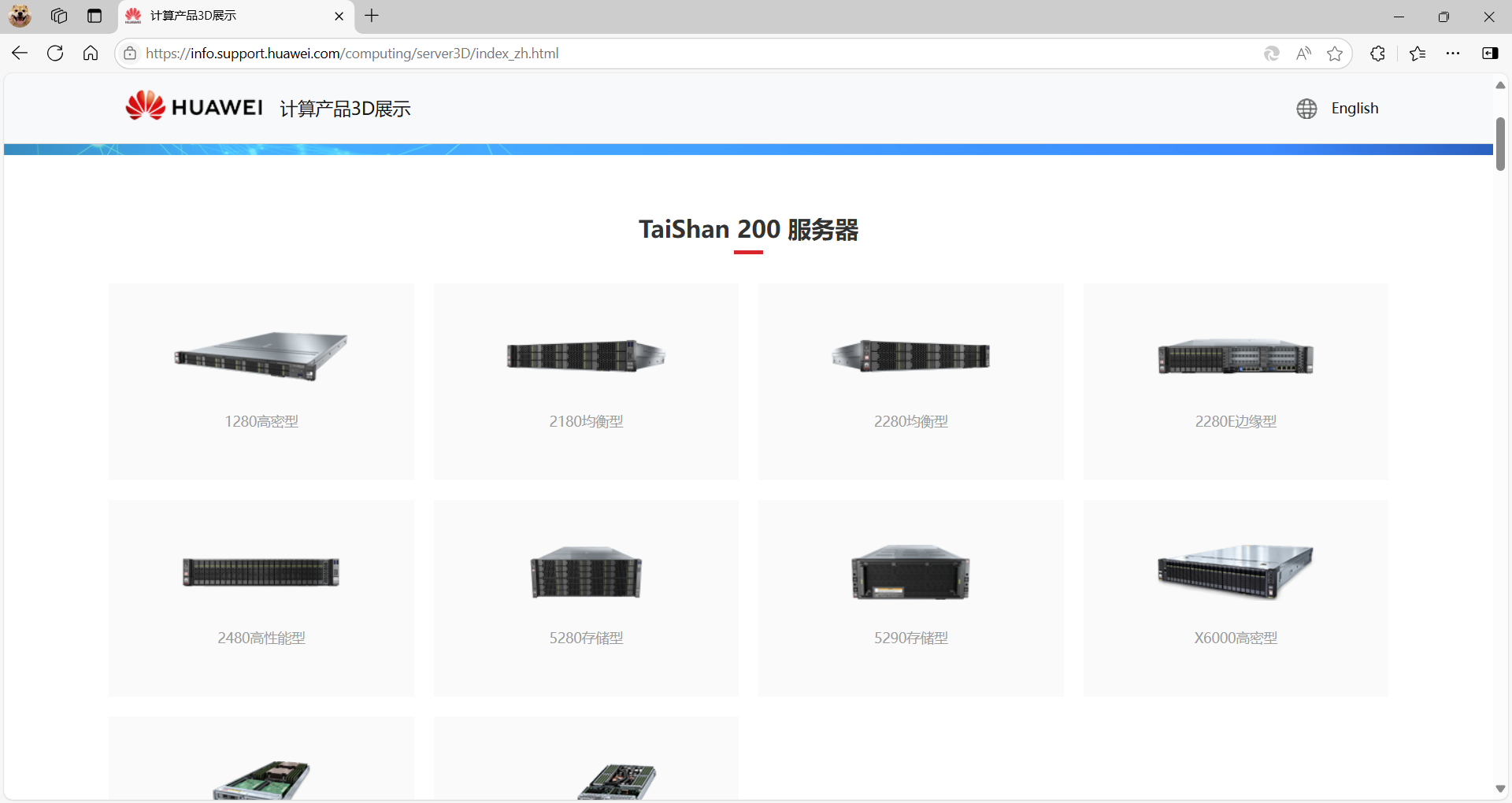Open the Workspaces icon in the title bar
The image size is (1512, 803).
(x=59, y=16)
